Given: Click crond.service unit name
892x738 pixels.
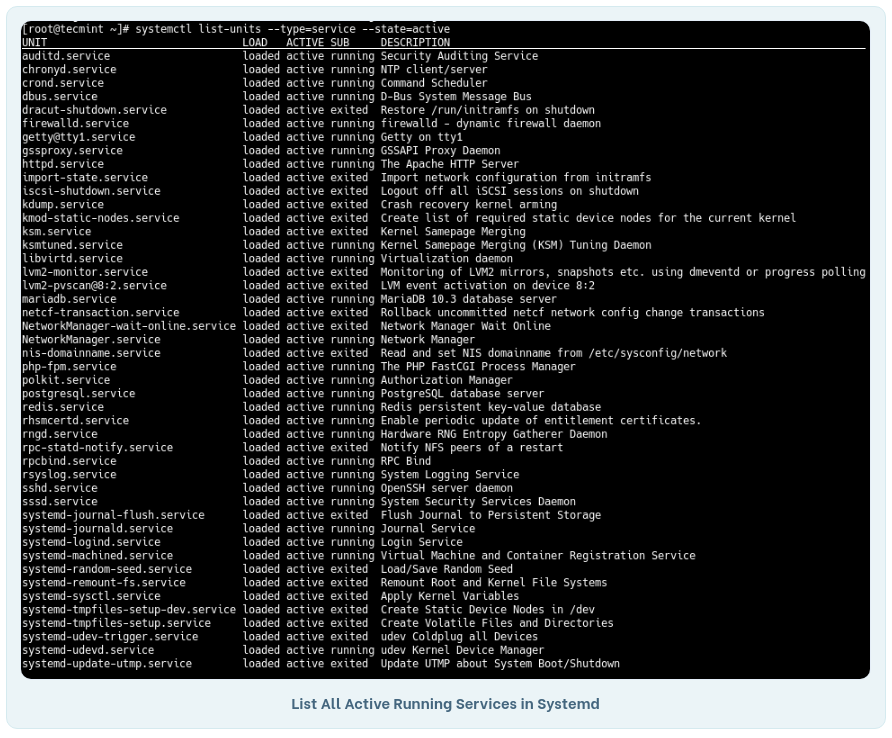Looking at the screenshot, I should (x=63, y=83).
